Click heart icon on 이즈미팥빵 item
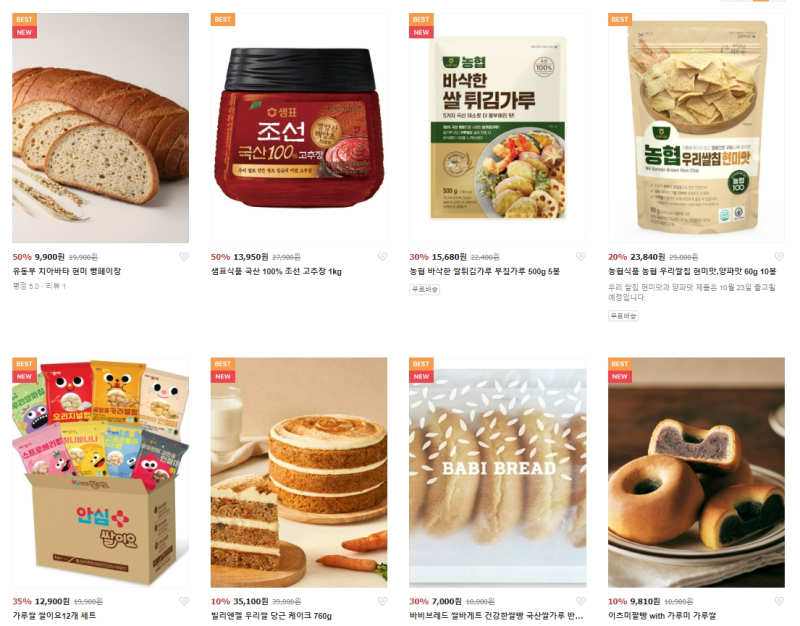 (x=779, y=601)
